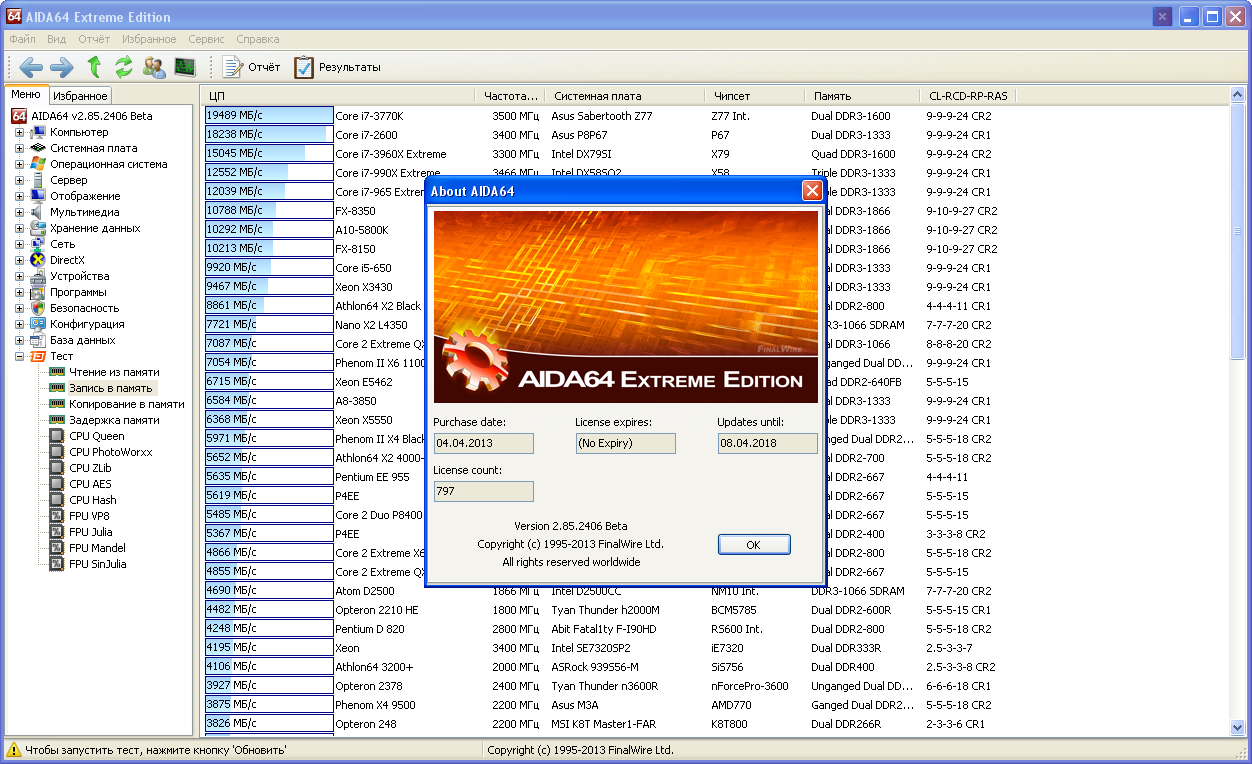Open the Сервис menu

click(x=206, y=39)
